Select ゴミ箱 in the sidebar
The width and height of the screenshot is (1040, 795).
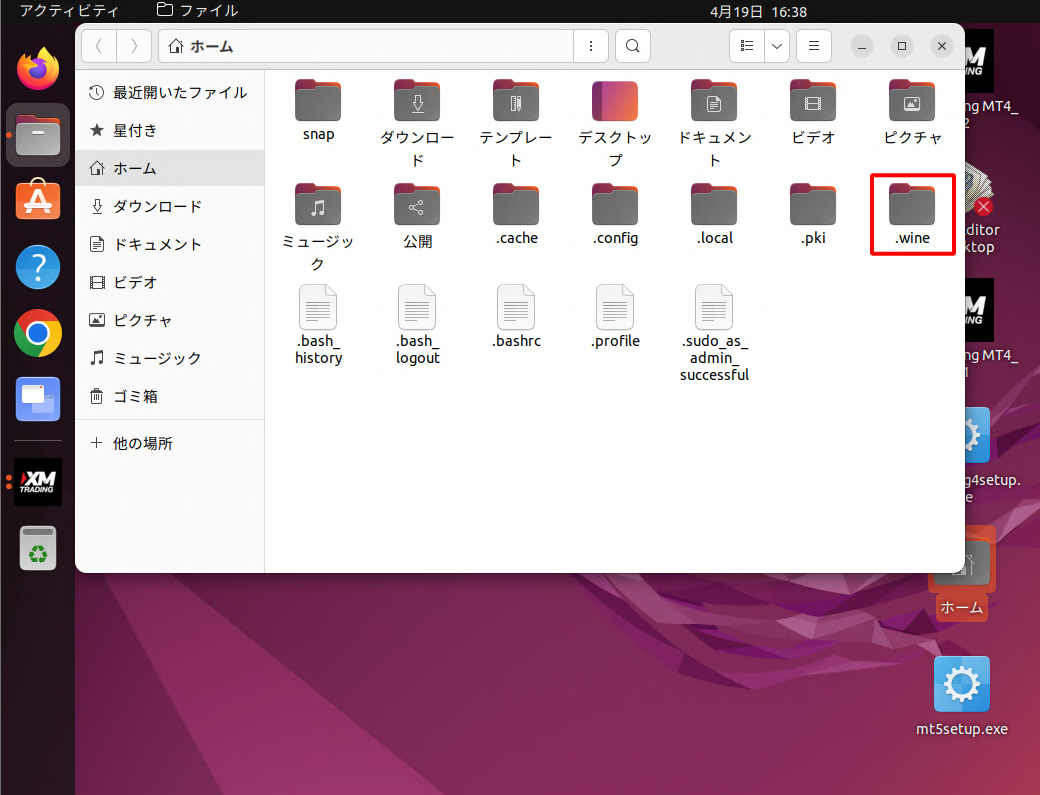[135, 396]
